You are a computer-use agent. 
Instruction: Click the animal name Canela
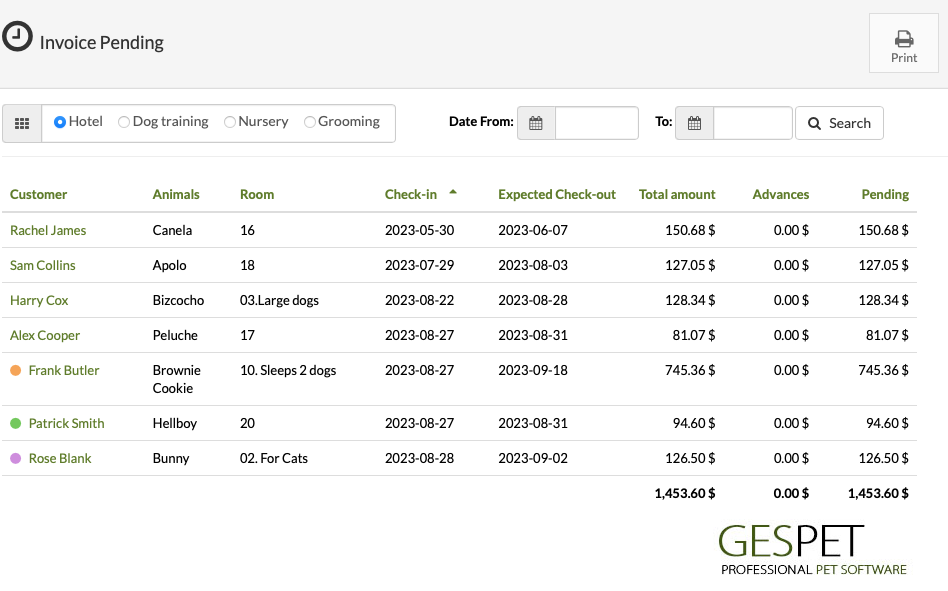coord(172,230)
